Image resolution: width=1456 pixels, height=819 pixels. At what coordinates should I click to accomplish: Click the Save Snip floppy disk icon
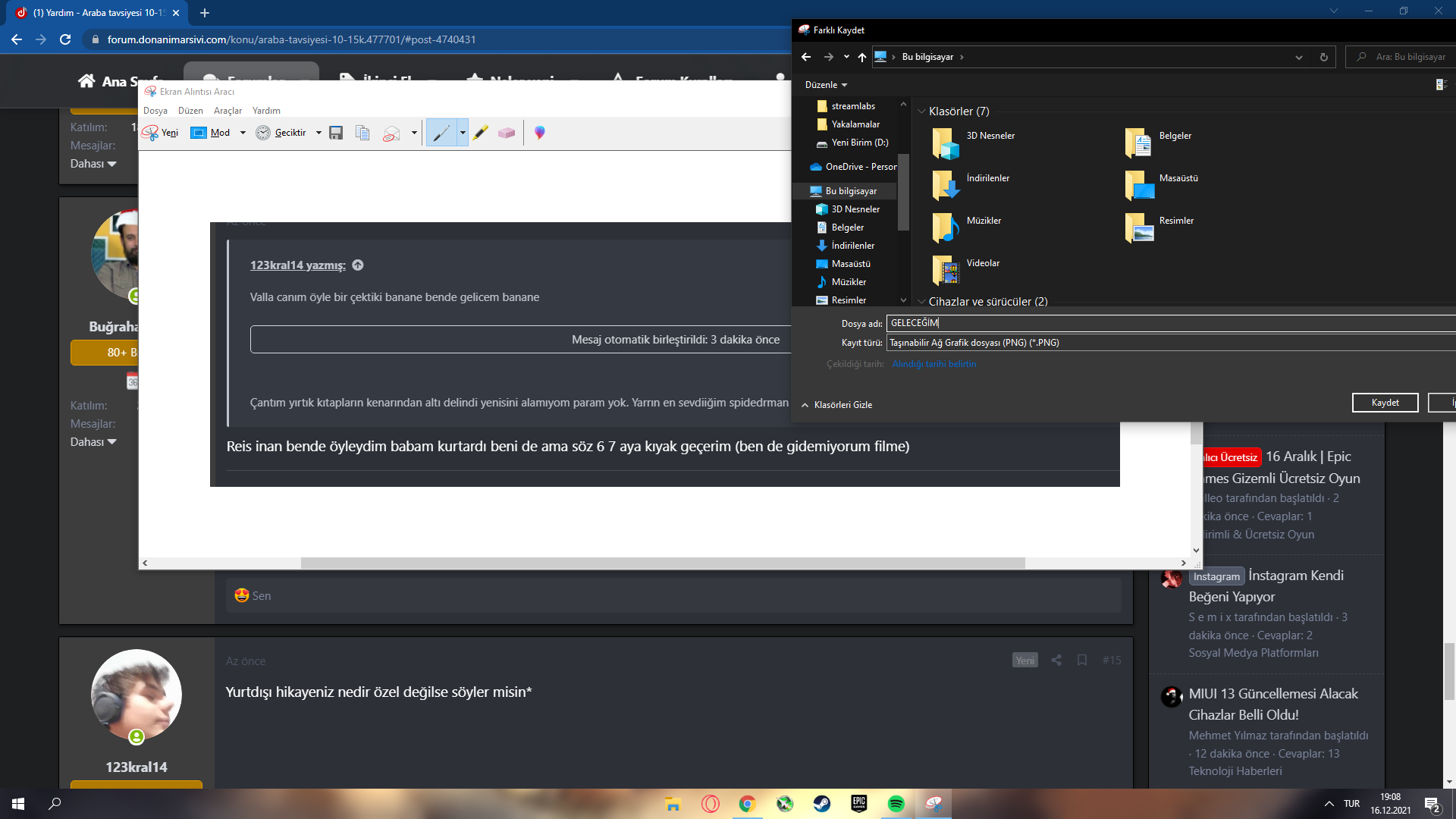(336, 133)
